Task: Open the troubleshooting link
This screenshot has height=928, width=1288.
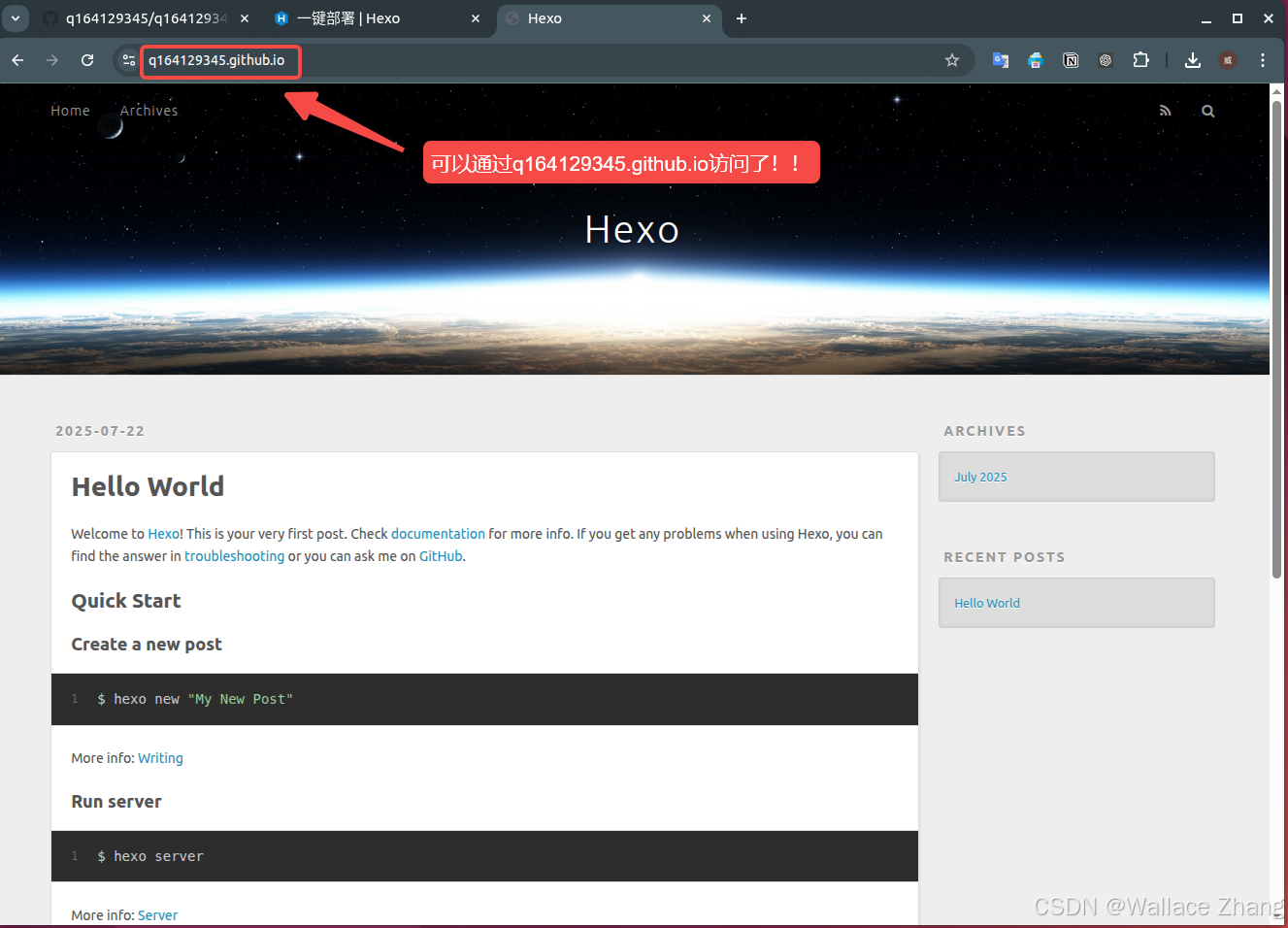Action: (x=234, y=556)
